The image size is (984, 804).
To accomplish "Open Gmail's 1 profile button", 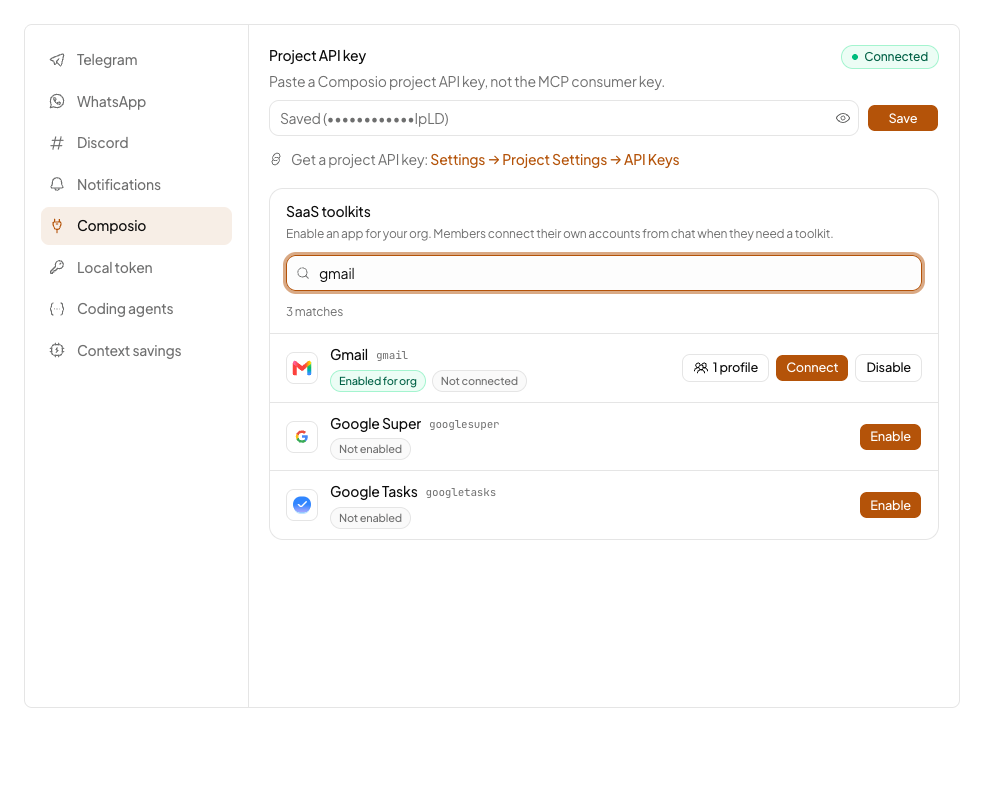I will click(x=725, y=368).
